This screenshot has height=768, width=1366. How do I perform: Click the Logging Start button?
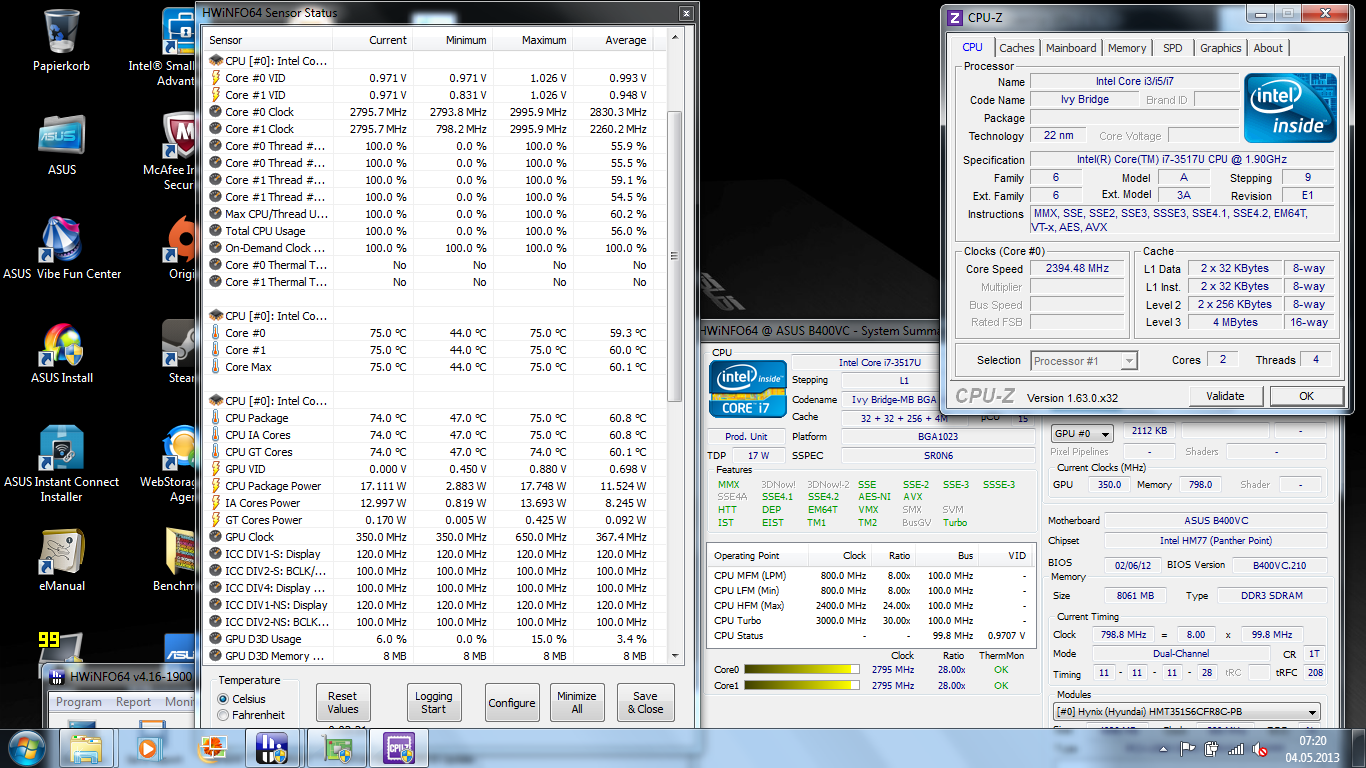(434, 703)
